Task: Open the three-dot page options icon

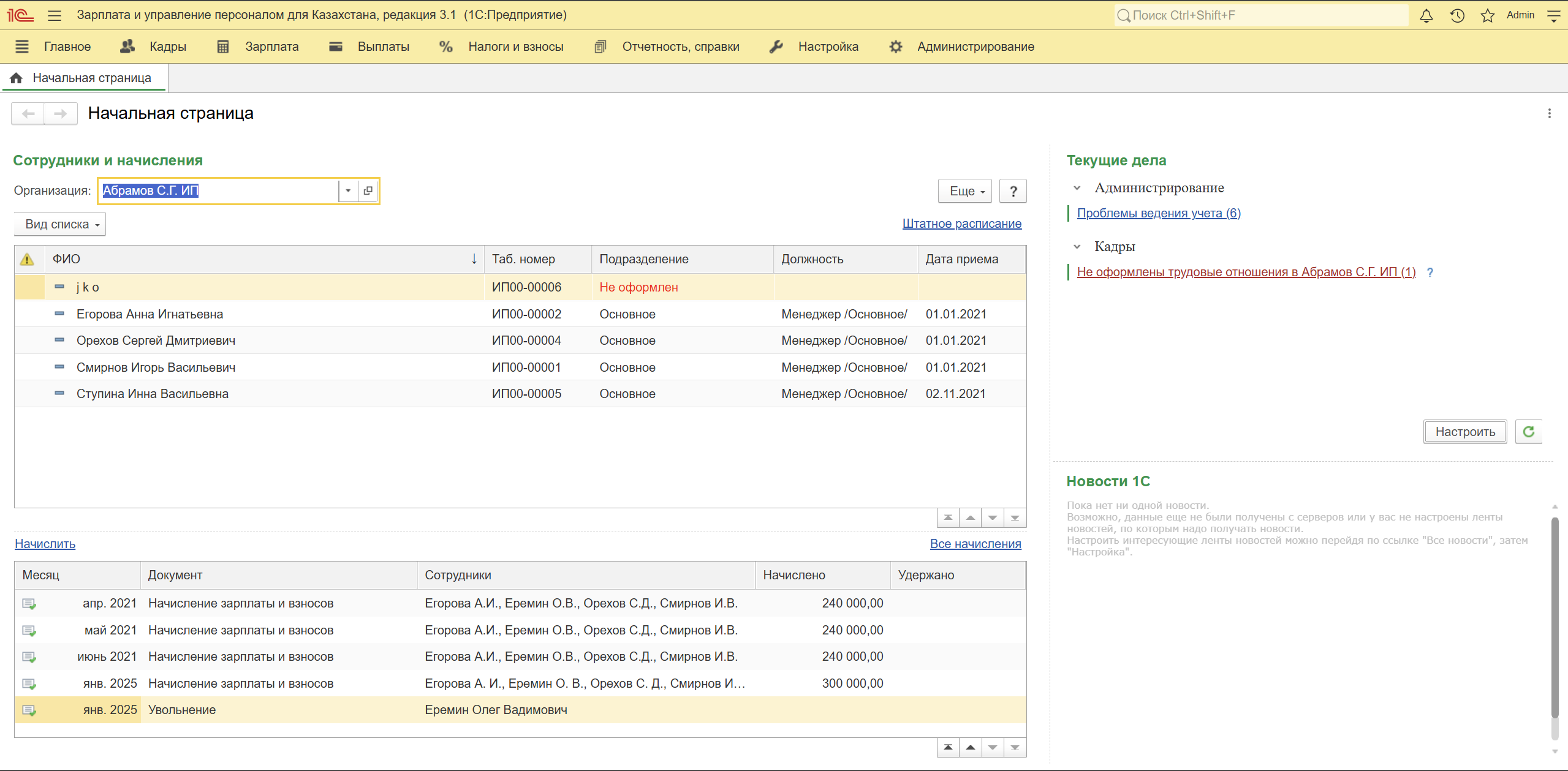Action: coord(1550,113)
